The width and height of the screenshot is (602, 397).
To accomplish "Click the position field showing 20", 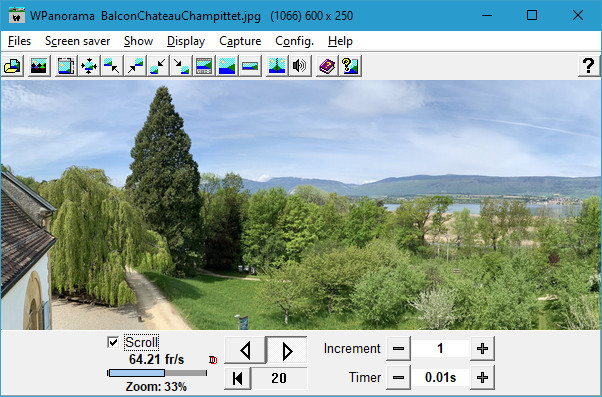I will (x=279, y=378).
